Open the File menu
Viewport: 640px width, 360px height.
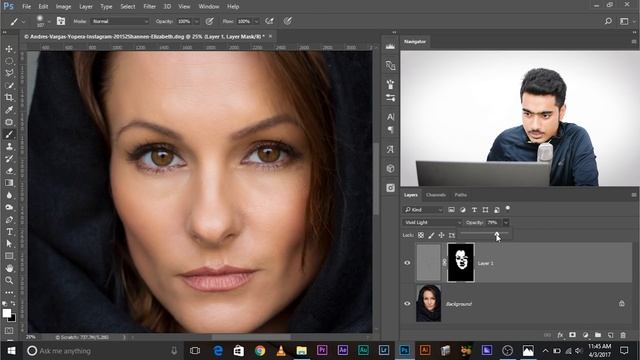[x=27, y=7]
